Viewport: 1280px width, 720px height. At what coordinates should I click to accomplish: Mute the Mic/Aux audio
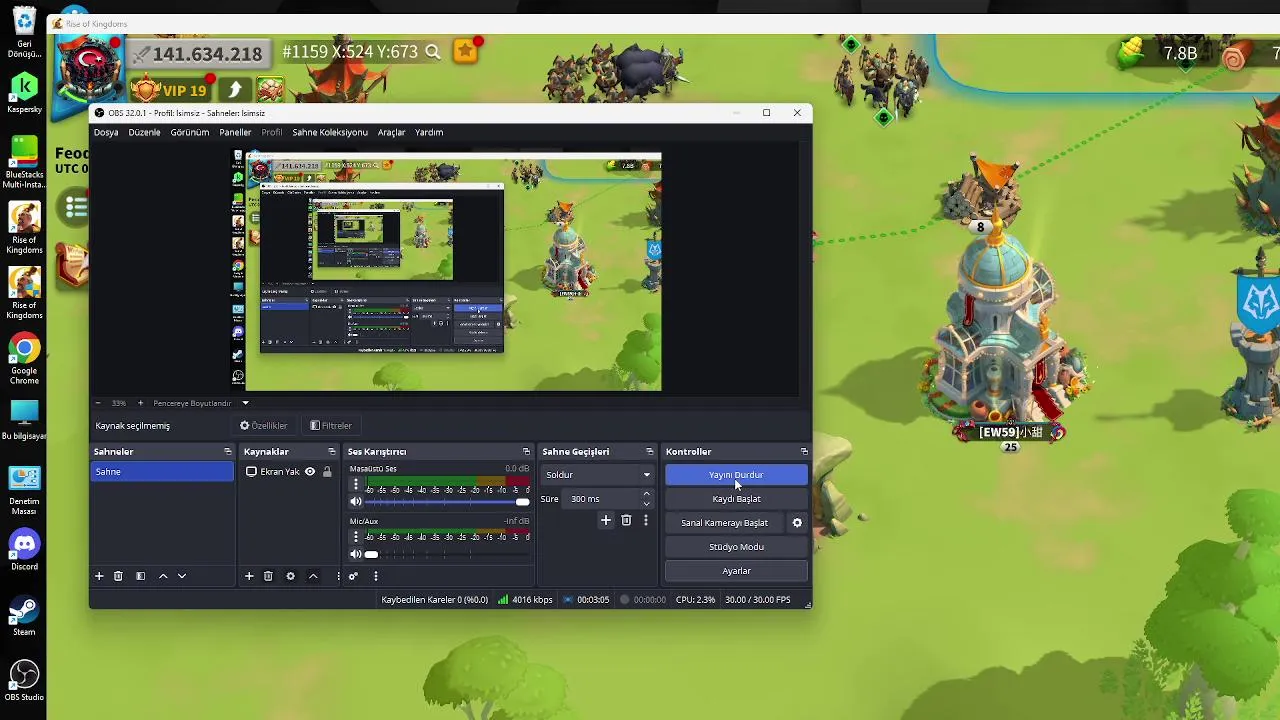[x=355, y=554]
